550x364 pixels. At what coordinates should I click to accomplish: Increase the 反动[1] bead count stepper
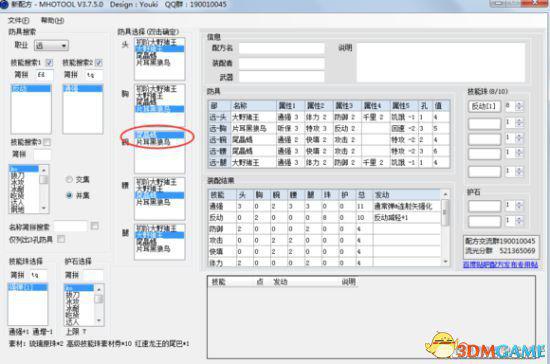point(519,104)
